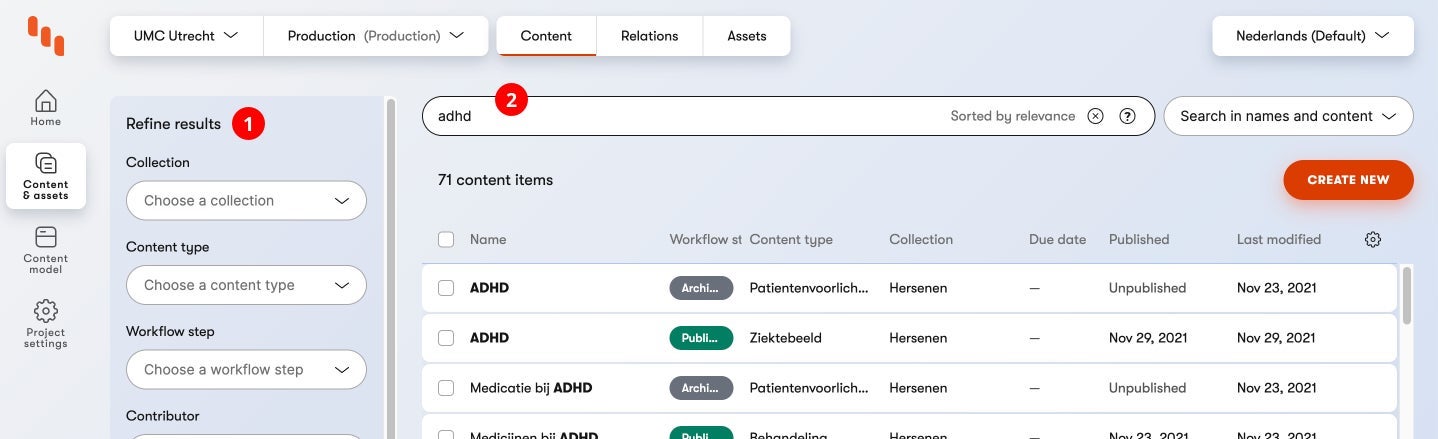Switch to the Relations tab
The image size is (1438, 439).
tap(649, 36)
